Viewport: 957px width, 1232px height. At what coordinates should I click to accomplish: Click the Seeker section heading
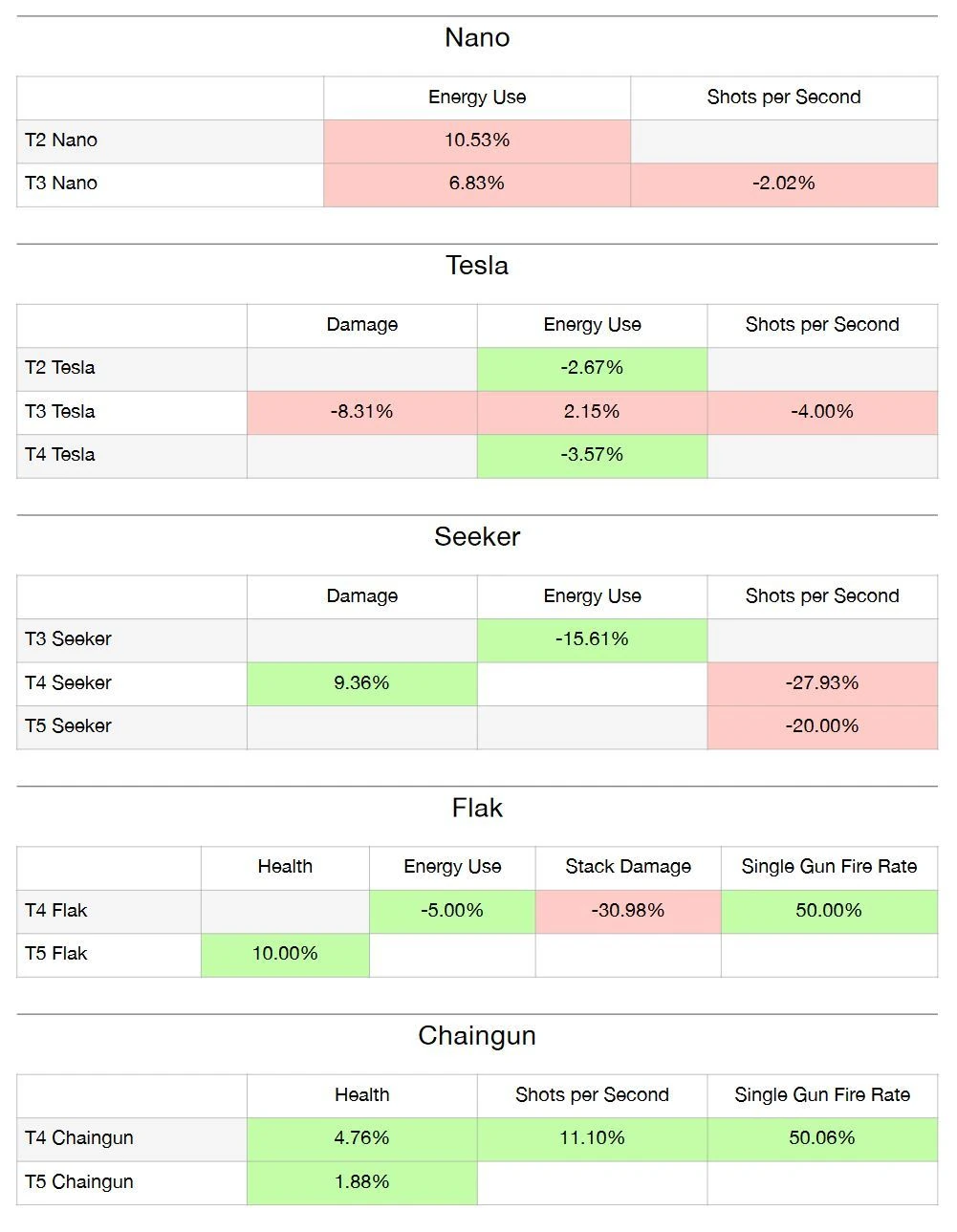[477, 536]
